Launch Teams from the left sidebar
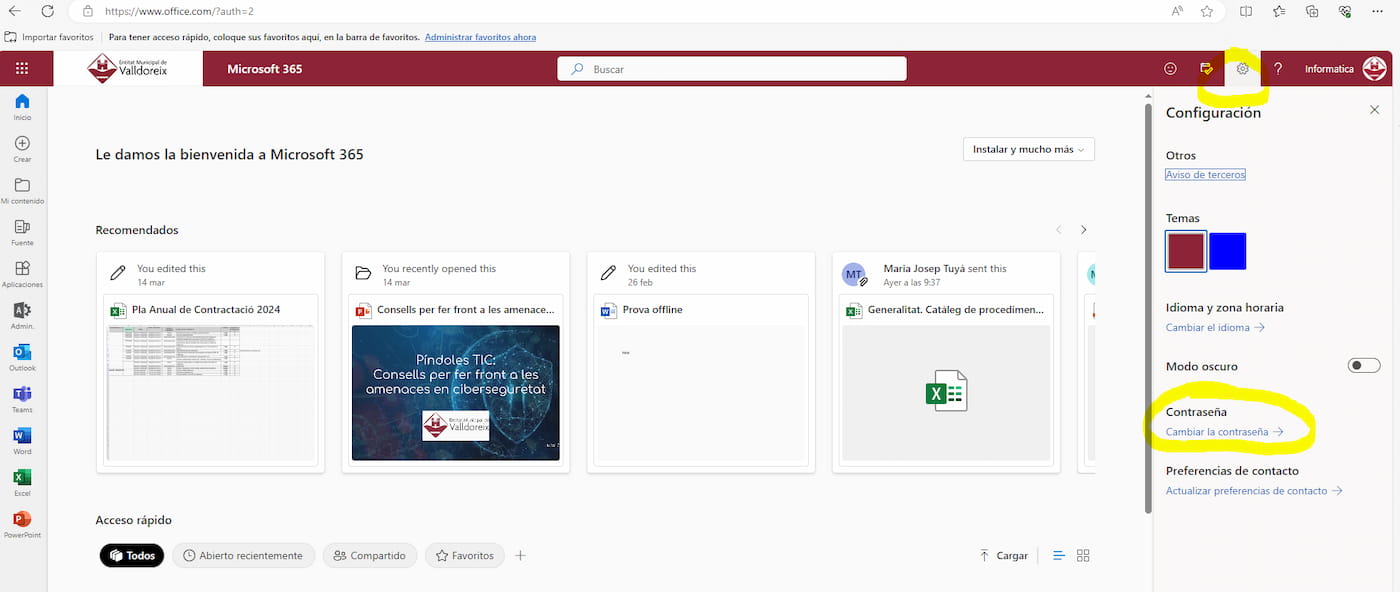The width and height of the screenshot is (1400, 592). pos(22,394)
